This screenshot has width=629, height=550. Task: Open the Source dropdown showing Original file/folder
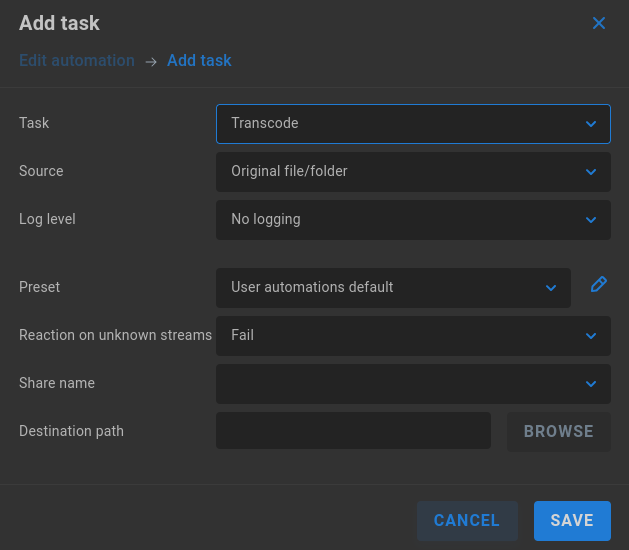coord(413,172)
